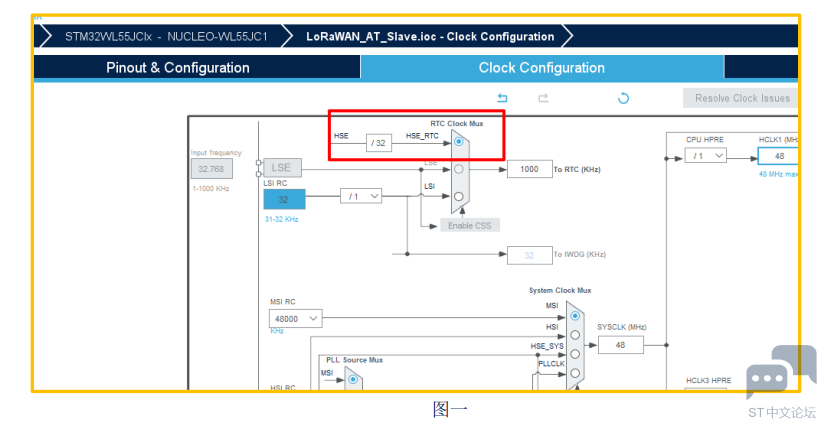
Task: Click the CPU HPRE label
Action: point(705,140)
